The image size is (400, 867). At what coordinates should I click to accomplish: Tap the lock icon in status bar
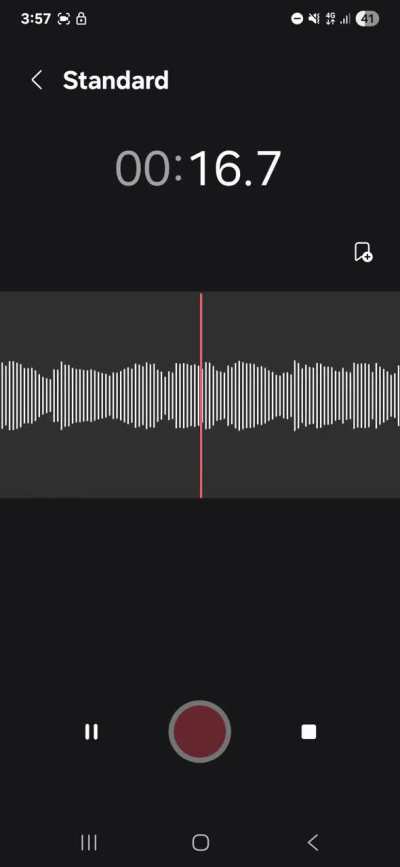pos(81,19)
